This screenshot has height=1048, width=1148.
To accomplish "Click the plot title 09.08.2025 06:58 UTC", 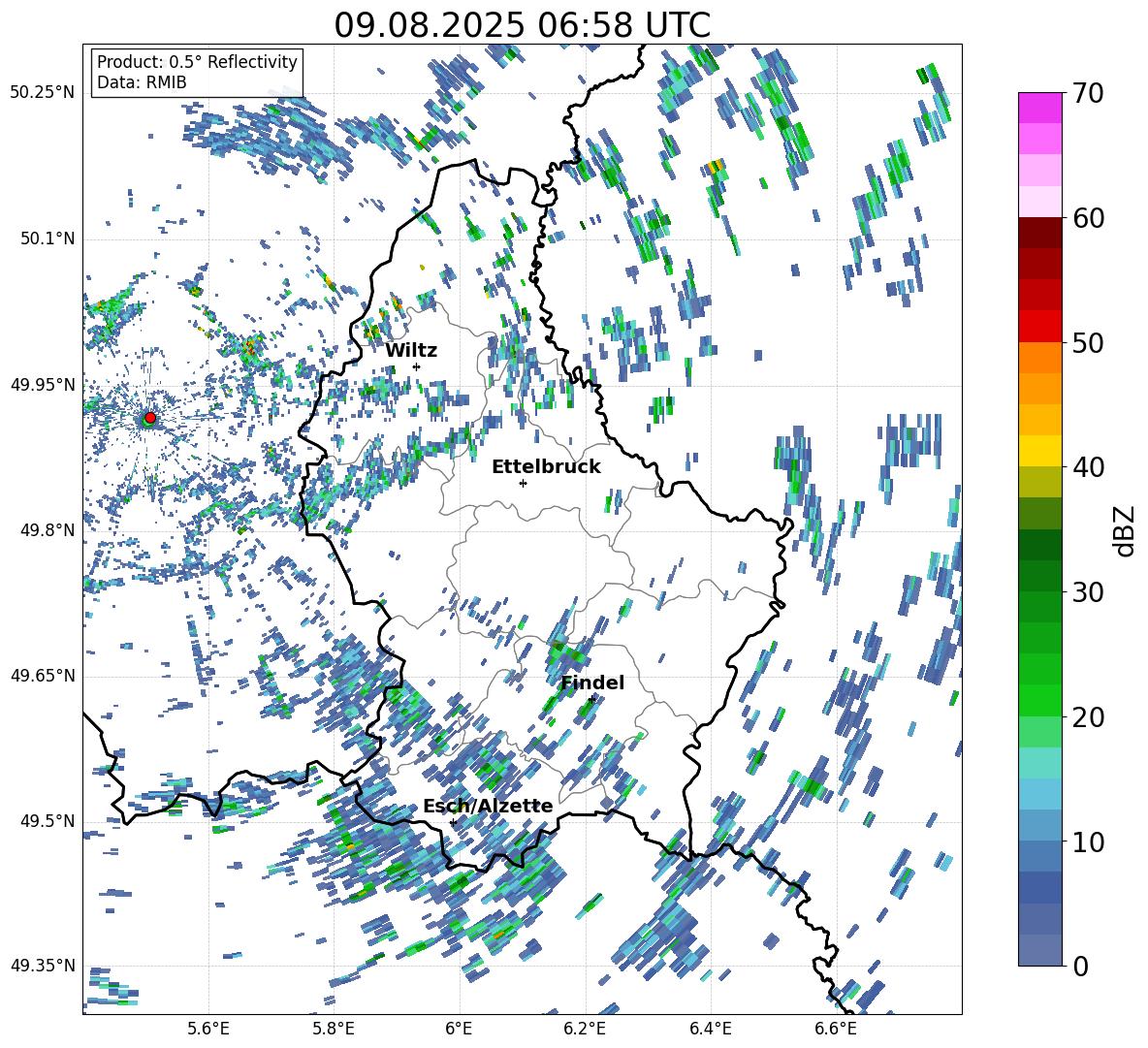I will pyautogui.click(x=522, y=25).
